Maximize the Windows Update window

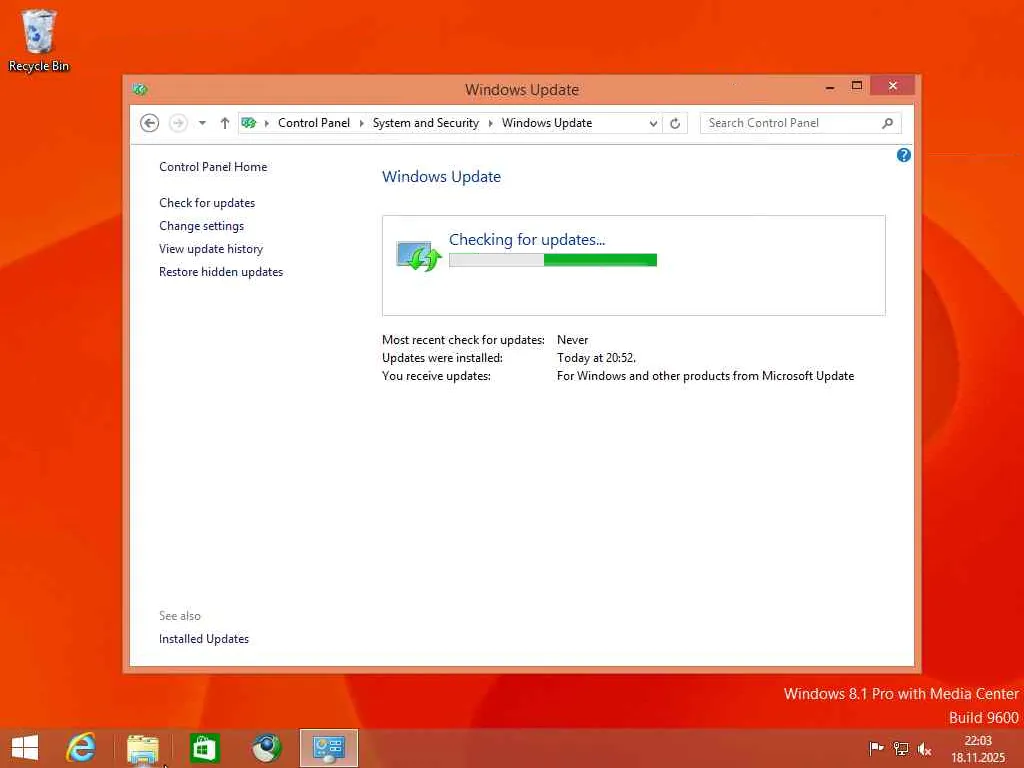coord(857,86)
